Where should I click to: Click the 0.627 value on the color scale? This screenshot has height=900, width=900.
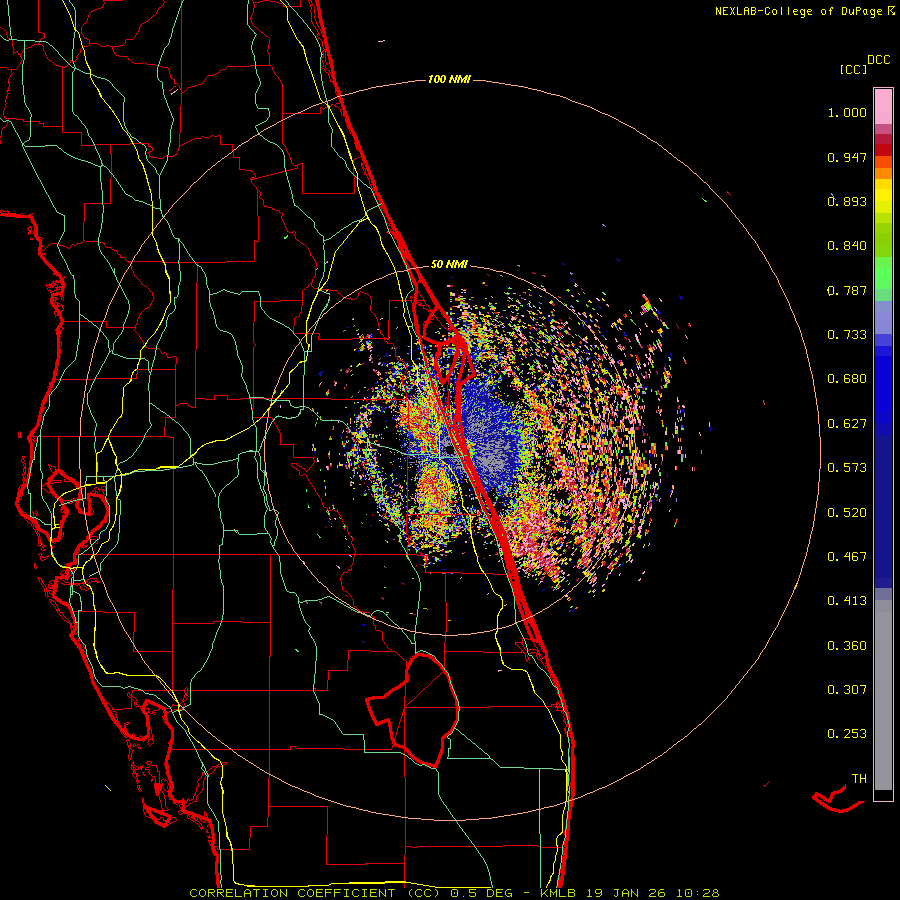847,424
